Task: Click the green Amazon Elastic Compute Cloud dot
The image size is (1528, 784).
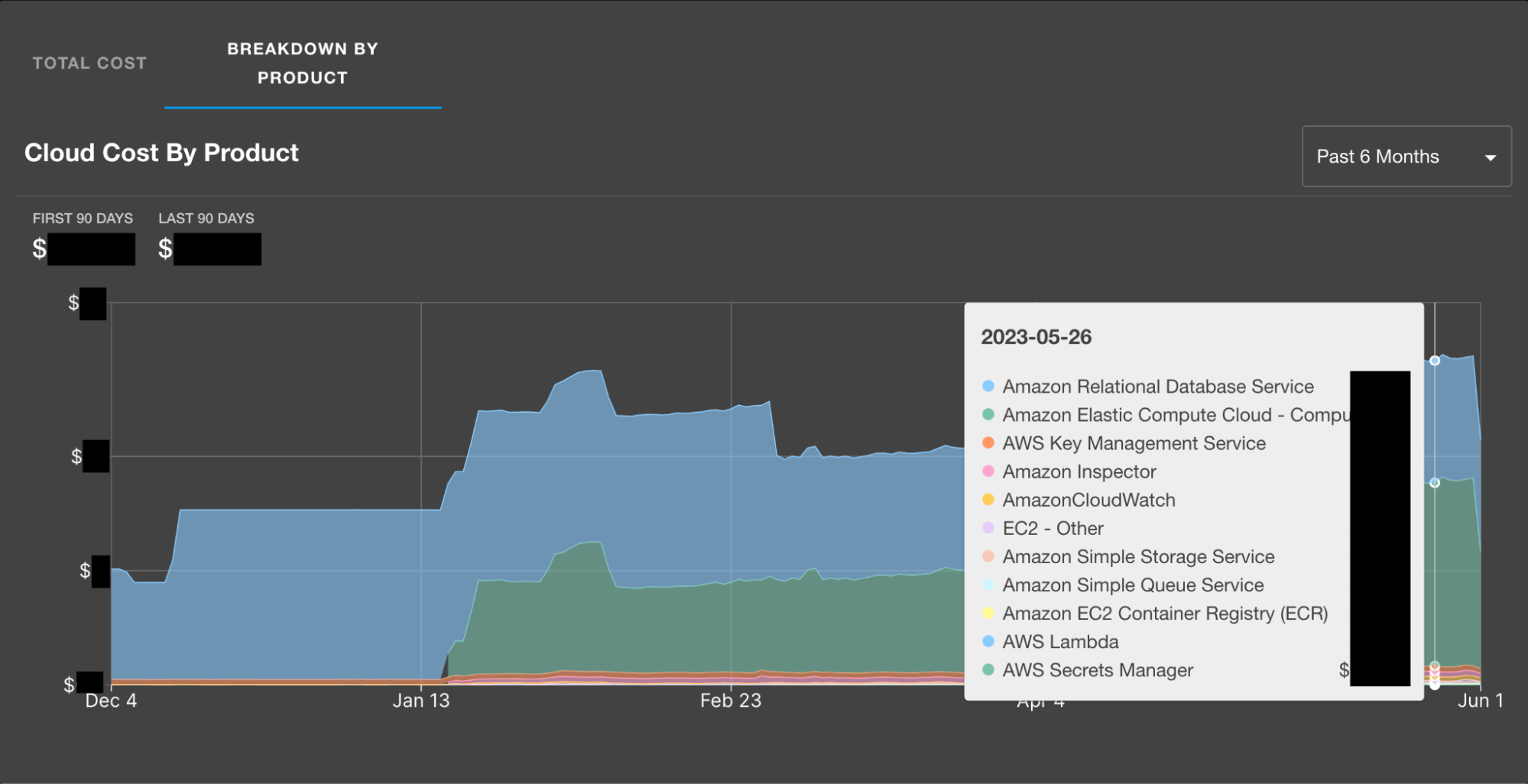Action: tap(988, 415)
